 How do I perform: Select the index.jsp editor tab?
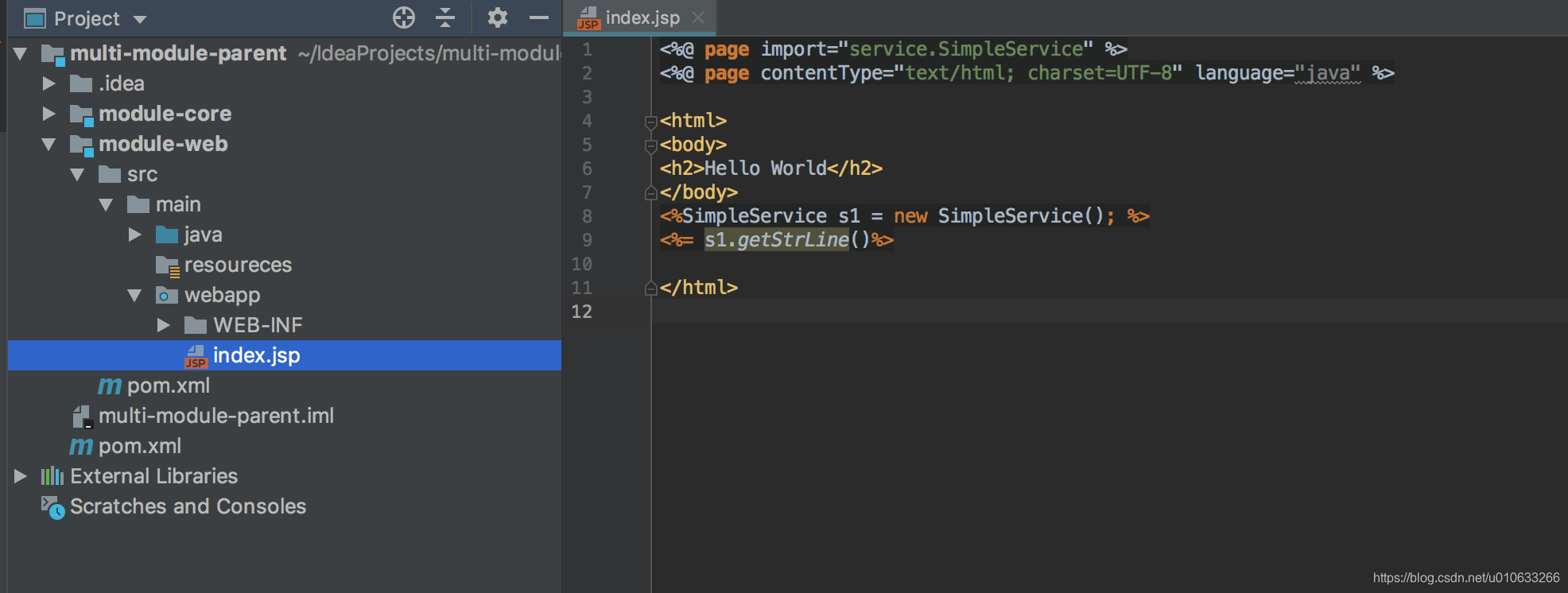coord(640,17)
